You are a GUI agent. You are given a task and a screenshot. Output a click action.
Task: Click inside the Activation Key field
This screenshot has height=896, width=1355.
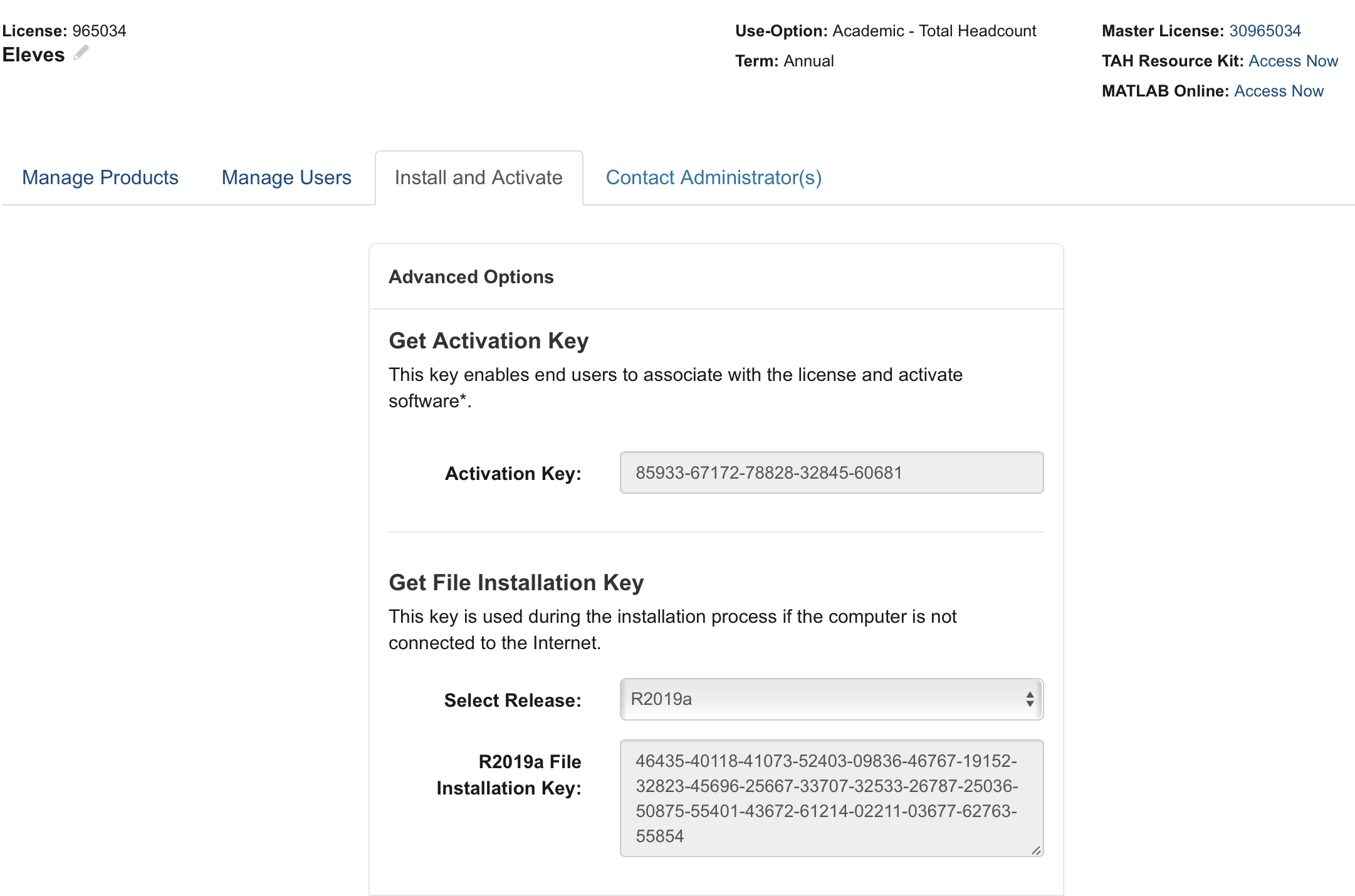pos(831,472)
